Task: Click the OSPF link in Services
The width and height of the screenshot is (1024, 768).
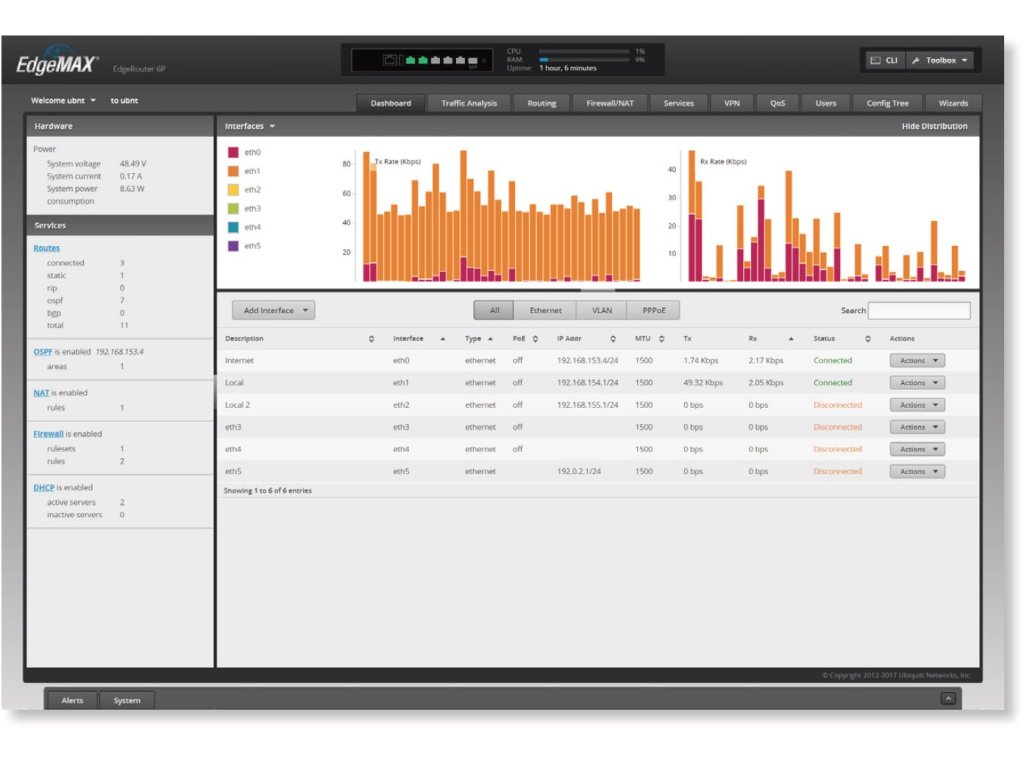Action: 42,352
